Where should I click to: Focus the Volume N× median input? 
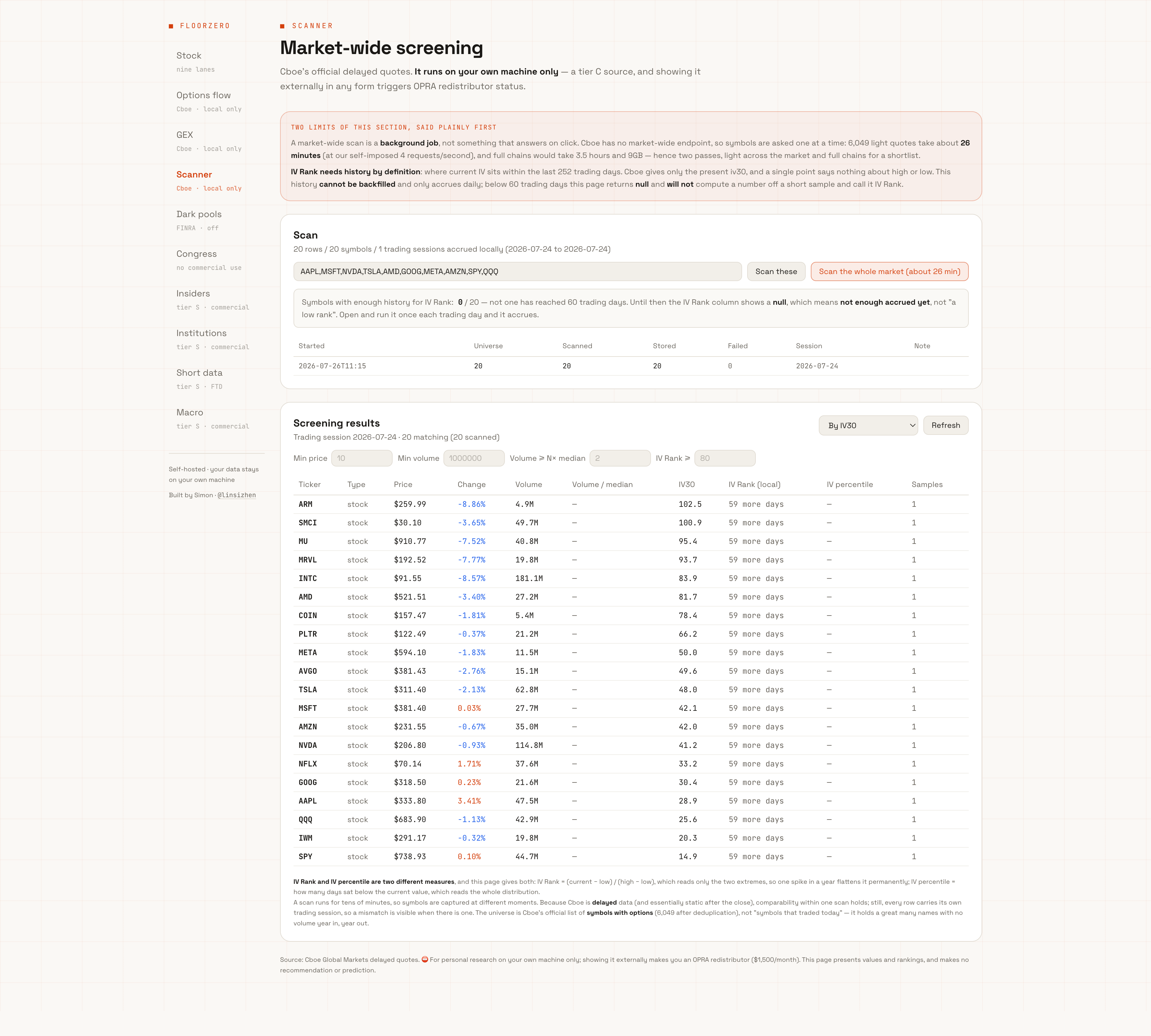click(620, 458)
